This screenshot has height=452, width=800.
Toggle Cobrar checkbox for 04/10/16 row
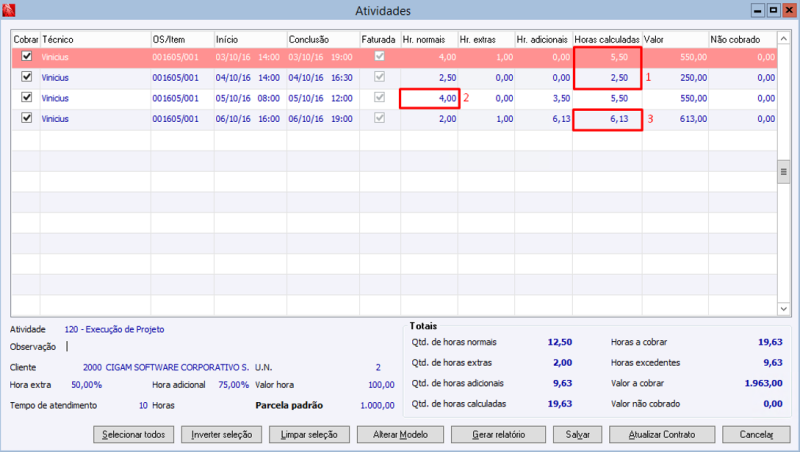point(27,77)
